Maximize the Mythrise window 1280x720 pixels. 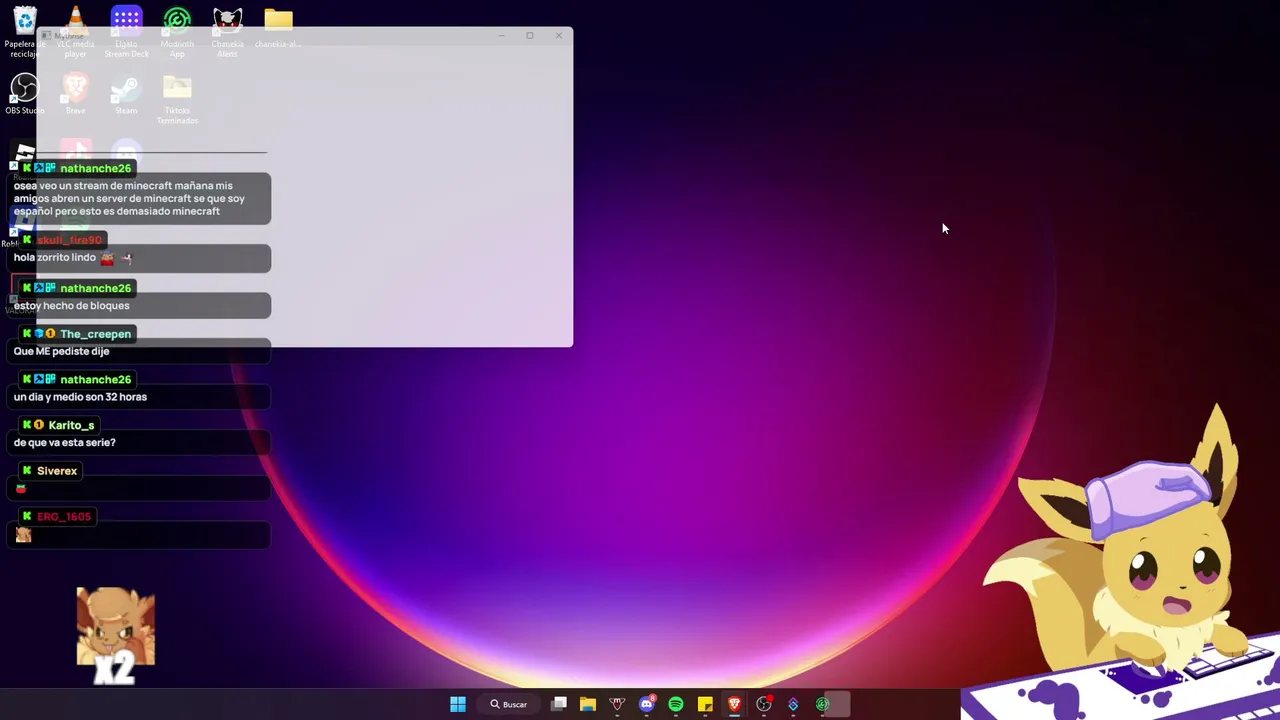point(530,36)
